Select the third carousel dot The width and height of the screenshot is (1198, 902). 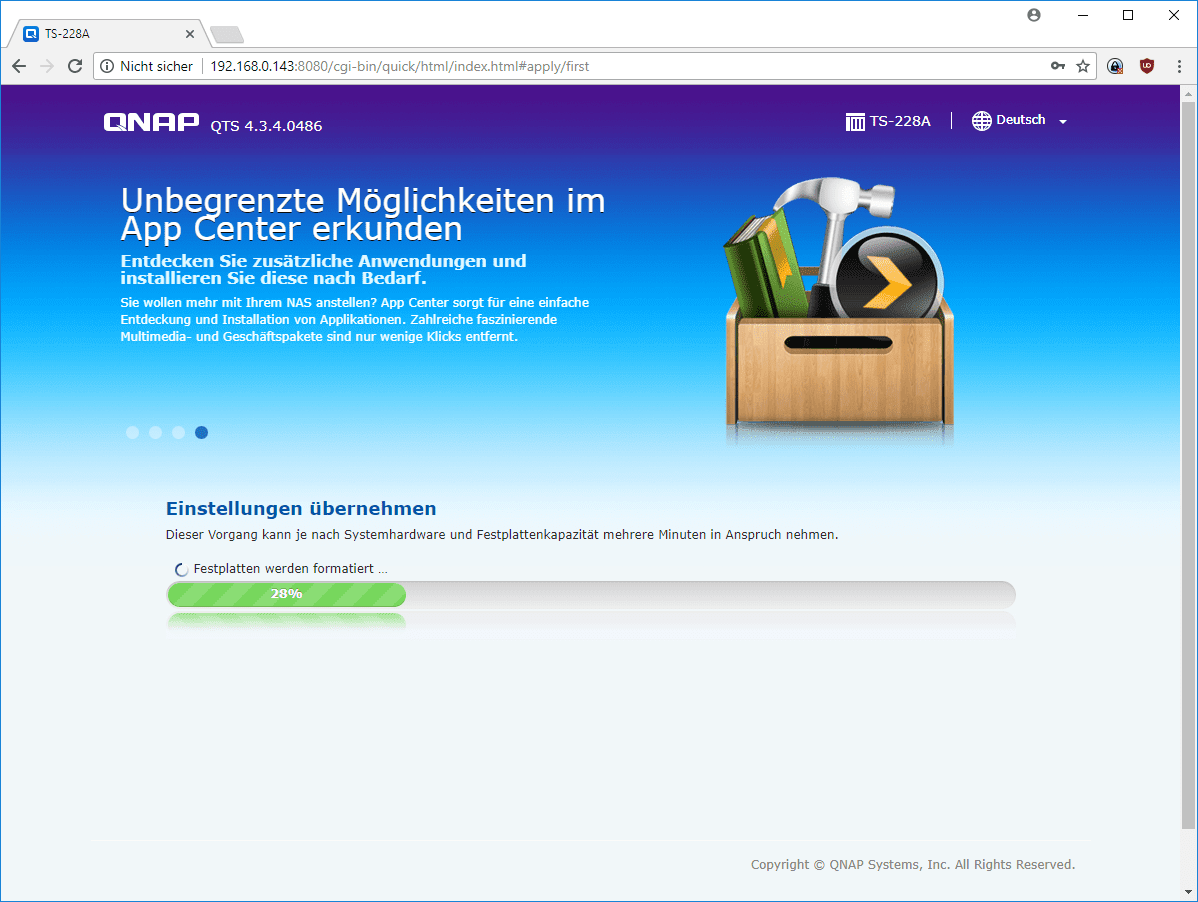click(x=178, y=432)
